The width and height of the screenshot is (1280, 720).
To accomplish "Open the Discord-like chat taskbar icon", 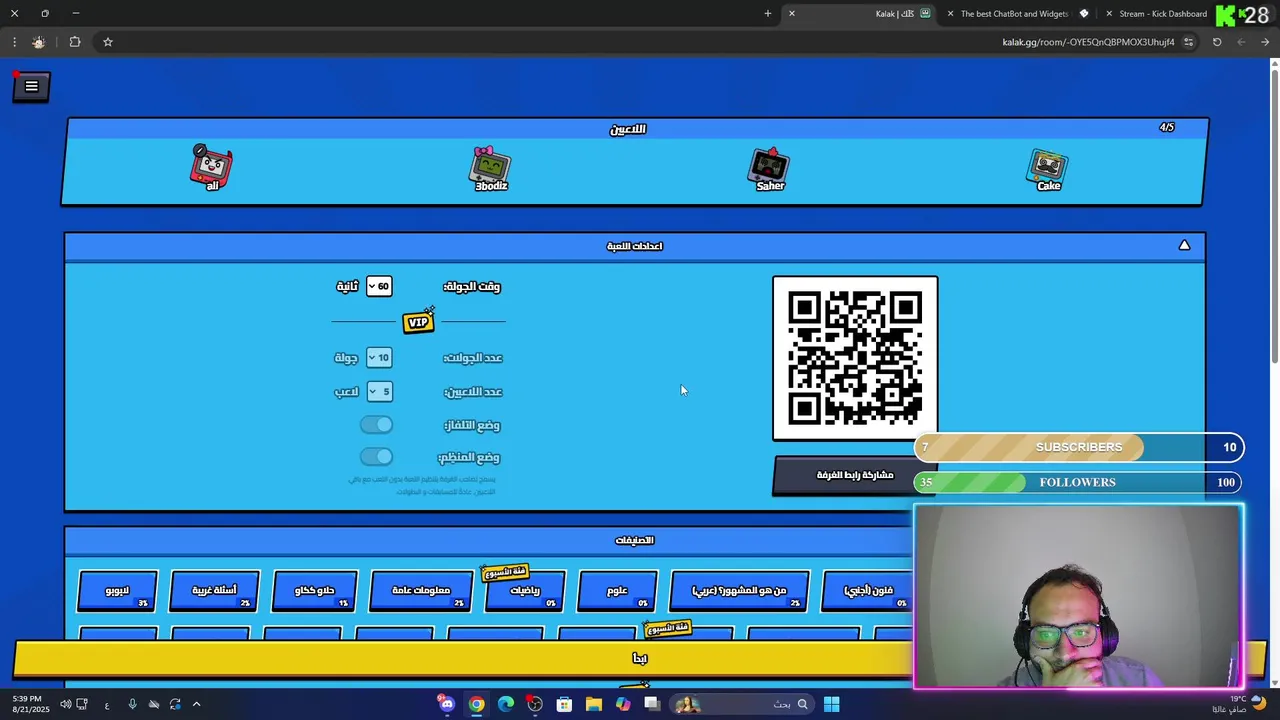I will [447, 704].
